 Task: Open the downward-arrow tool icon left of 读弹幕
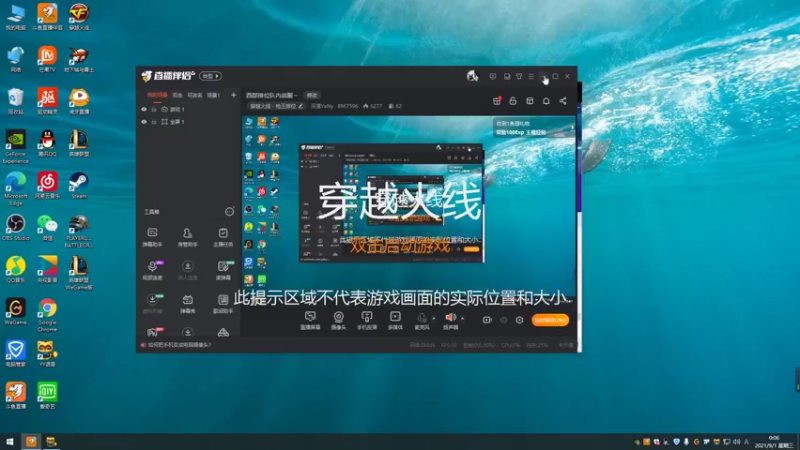click(187, 270)
